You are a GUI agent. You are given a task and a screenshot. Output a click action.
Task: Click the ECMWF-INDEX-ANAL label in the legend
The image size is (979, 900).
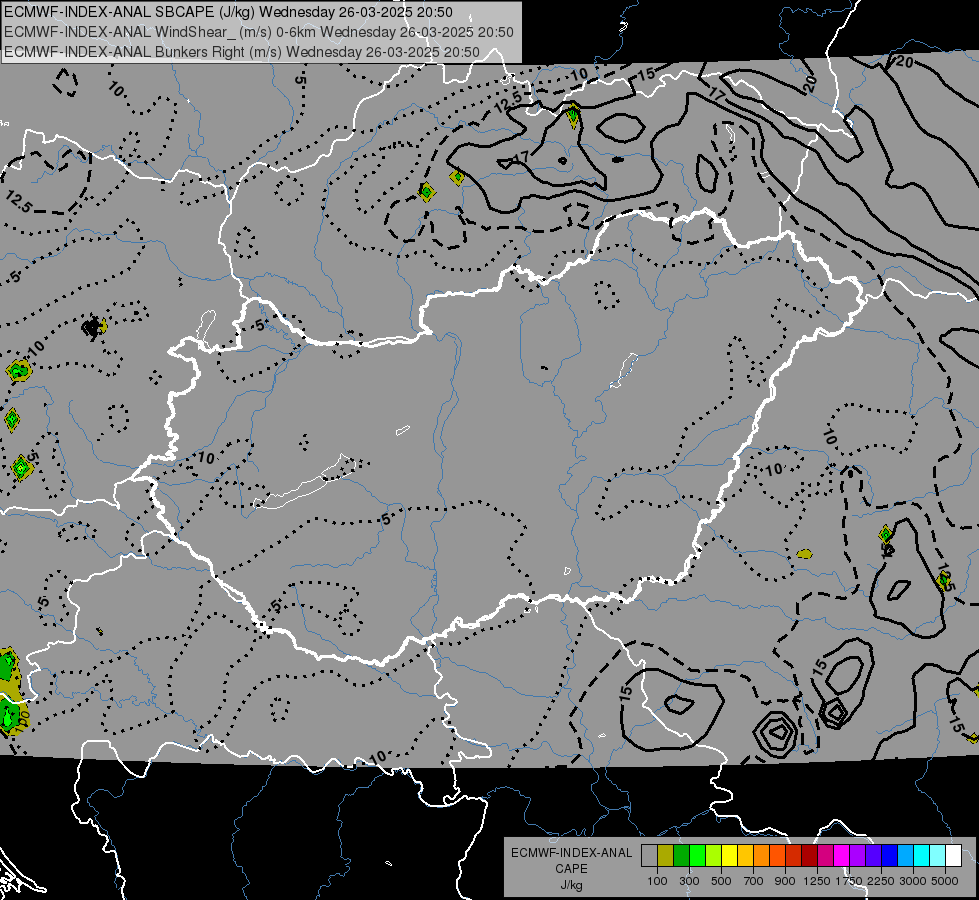point(571,853)
